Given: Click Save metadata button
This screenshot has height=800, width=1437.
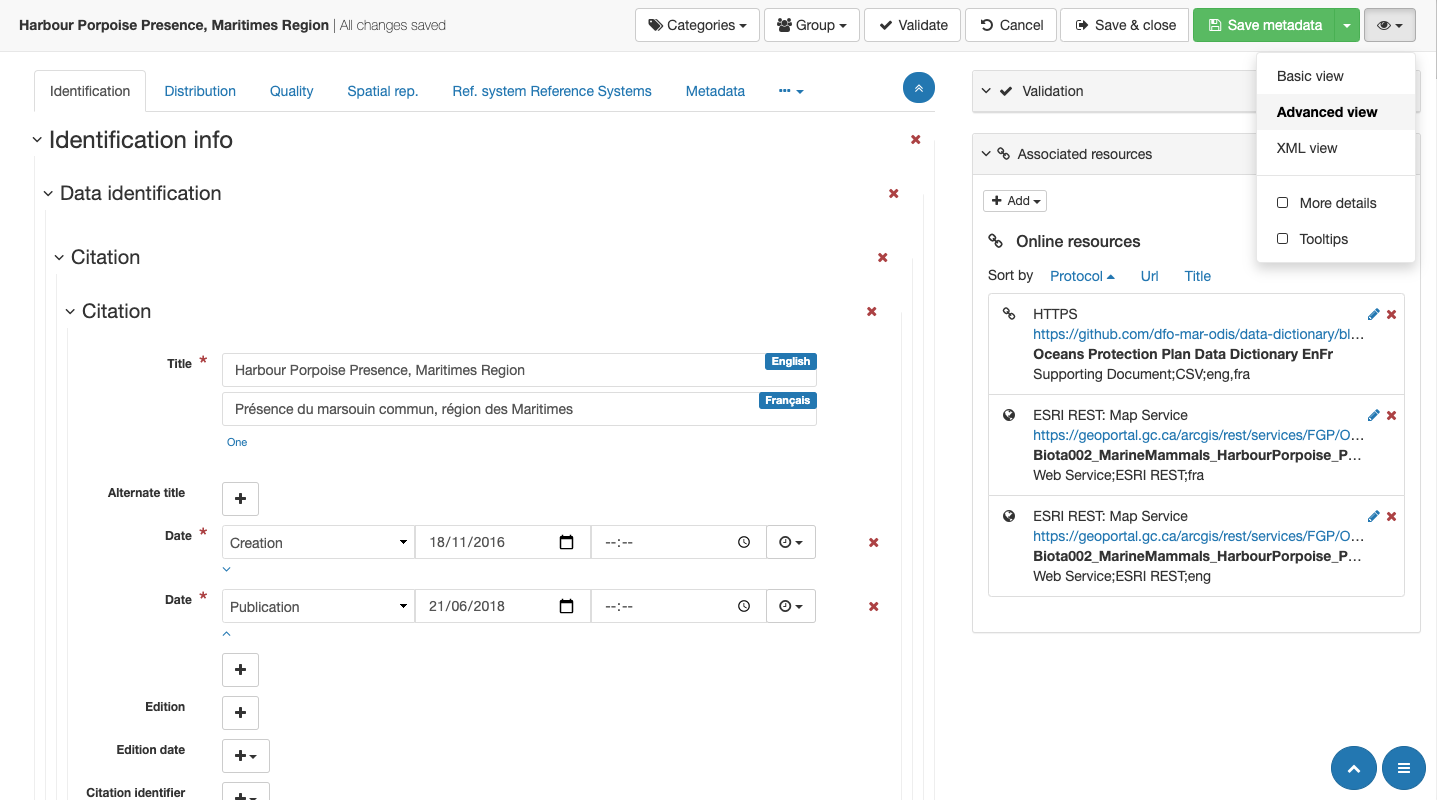Looking at the screenshot, I should pyautogui.click(x=1263, y=25).
